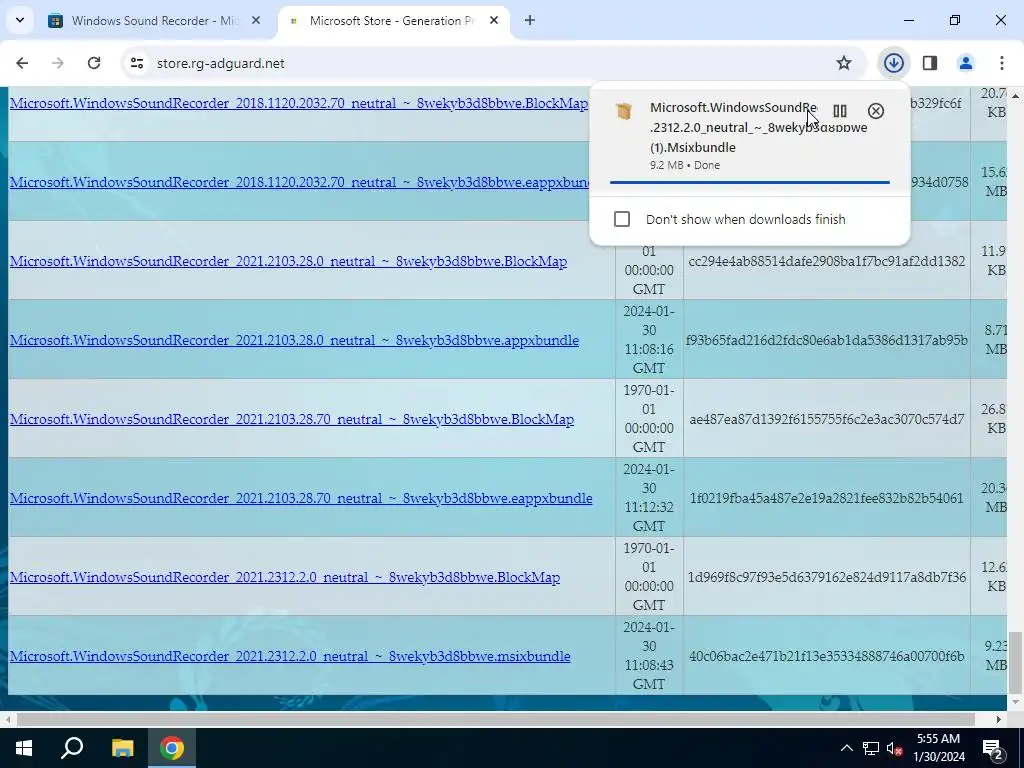Open 2021.2103.28.0 BlockMap link
The height and width of the screenshot is (768, 1024).
point(288,261)
